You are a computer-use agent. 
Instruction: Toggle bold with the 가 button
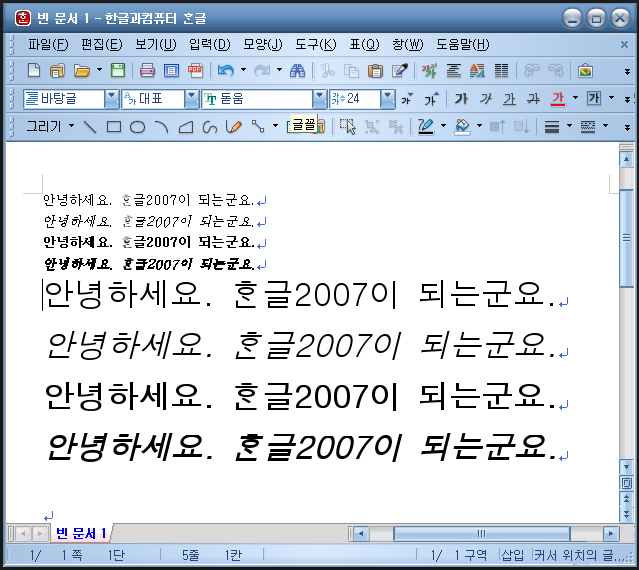[x=461, y=98]
